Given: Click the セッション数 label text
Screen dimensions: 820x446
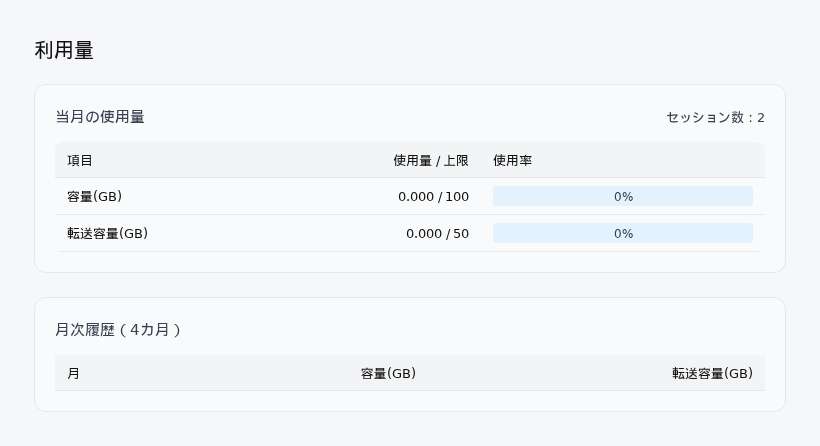Looking at the screenshot, I should tap(704, 118).
